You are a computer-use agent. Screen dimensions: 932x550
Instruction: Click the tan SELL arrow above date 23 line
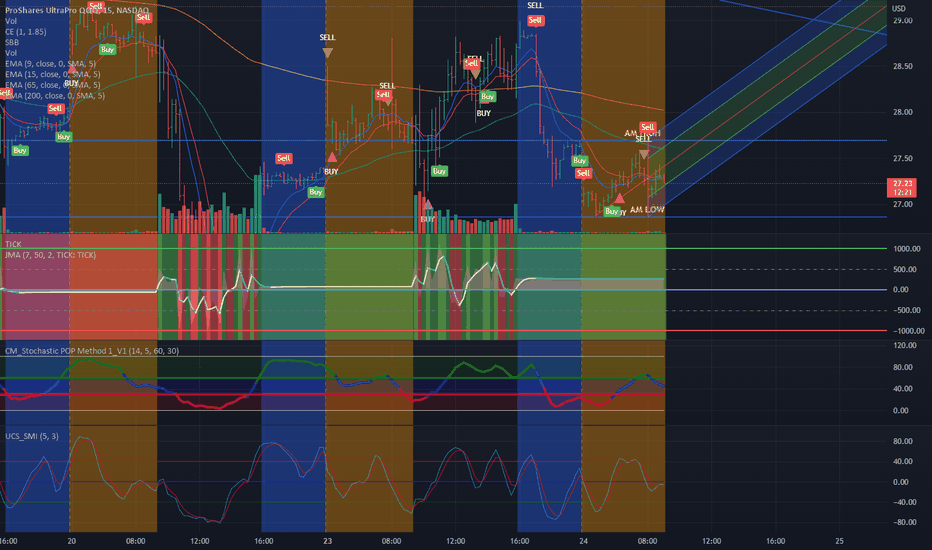click(328, 52)
